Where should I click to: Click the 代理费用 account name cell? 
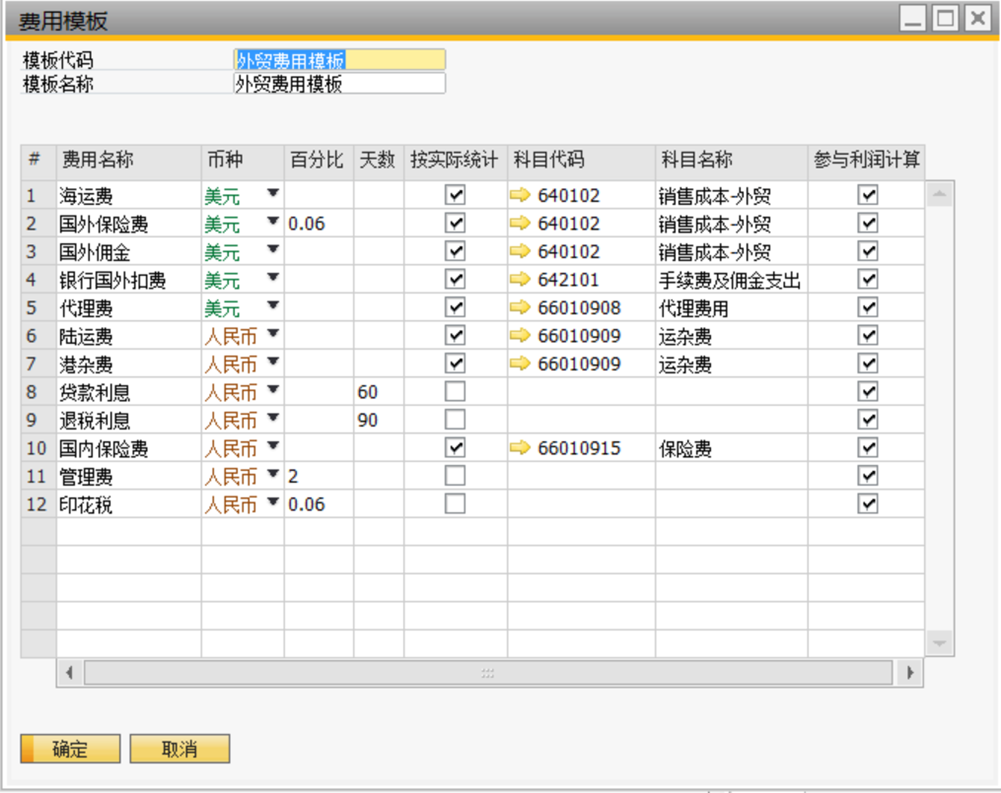pos(731,307)
